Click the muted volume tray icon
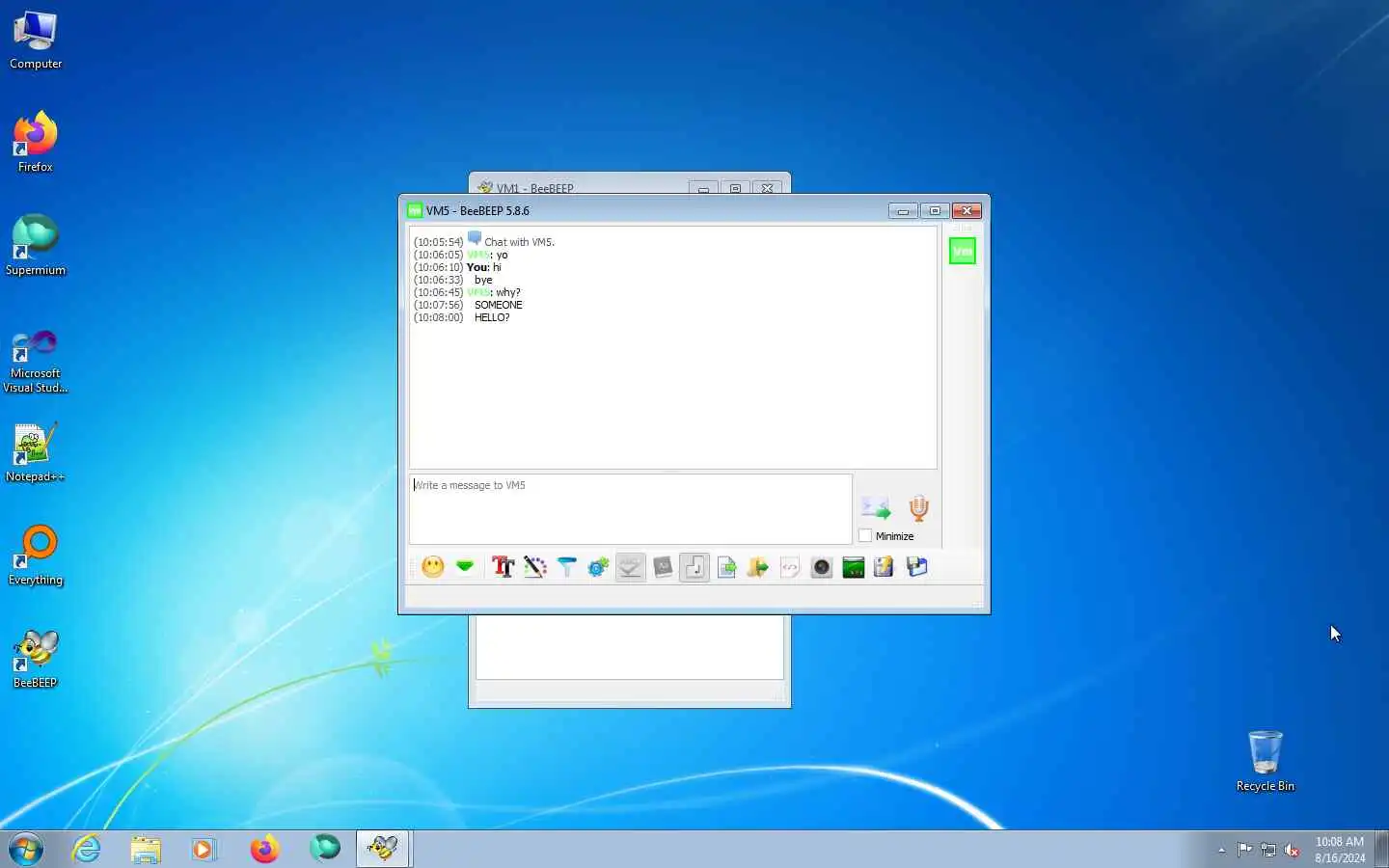This screenshot has height=868, width=1389. pos(1292,850)
